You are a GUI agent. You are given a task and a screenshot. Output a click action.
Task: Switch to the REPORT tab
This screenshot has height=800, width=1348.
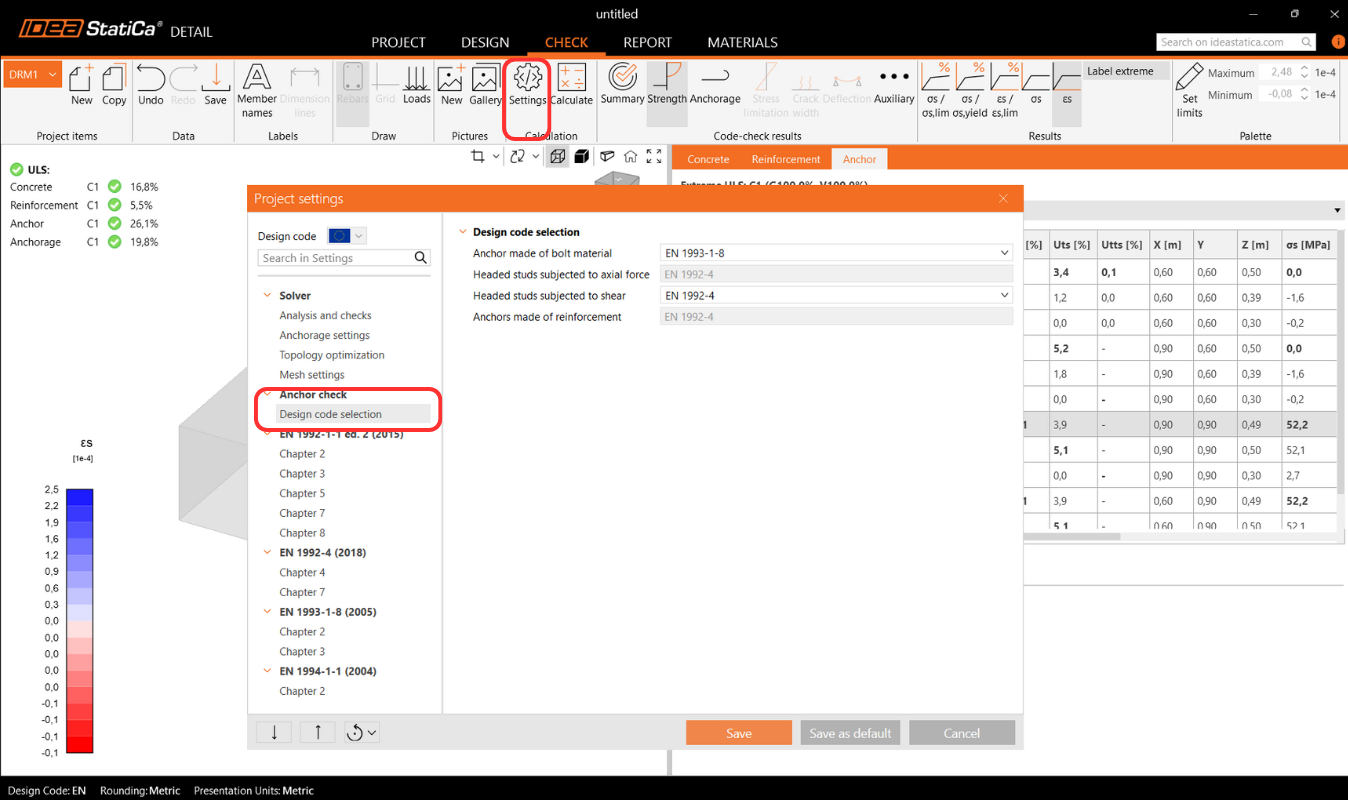click(647, 42)
